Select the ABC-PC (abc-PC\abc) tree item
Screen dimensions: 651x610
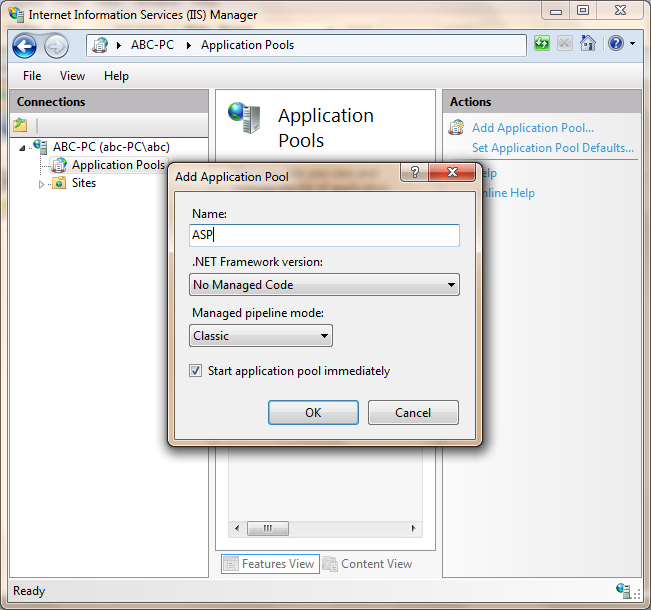point(111,147)
